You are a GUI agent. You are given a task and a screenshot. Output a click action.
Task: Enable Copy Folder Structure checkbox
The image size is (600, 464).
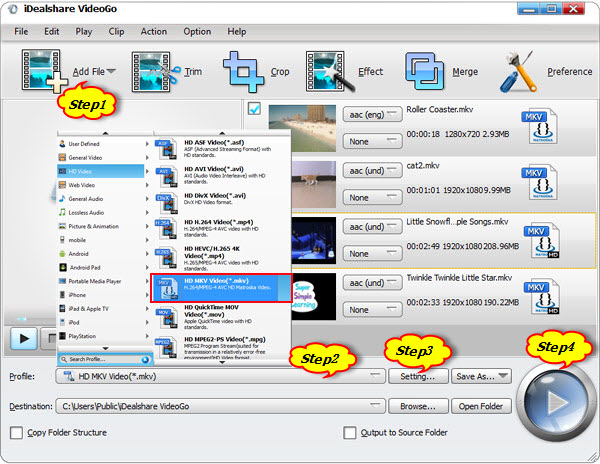16,433
